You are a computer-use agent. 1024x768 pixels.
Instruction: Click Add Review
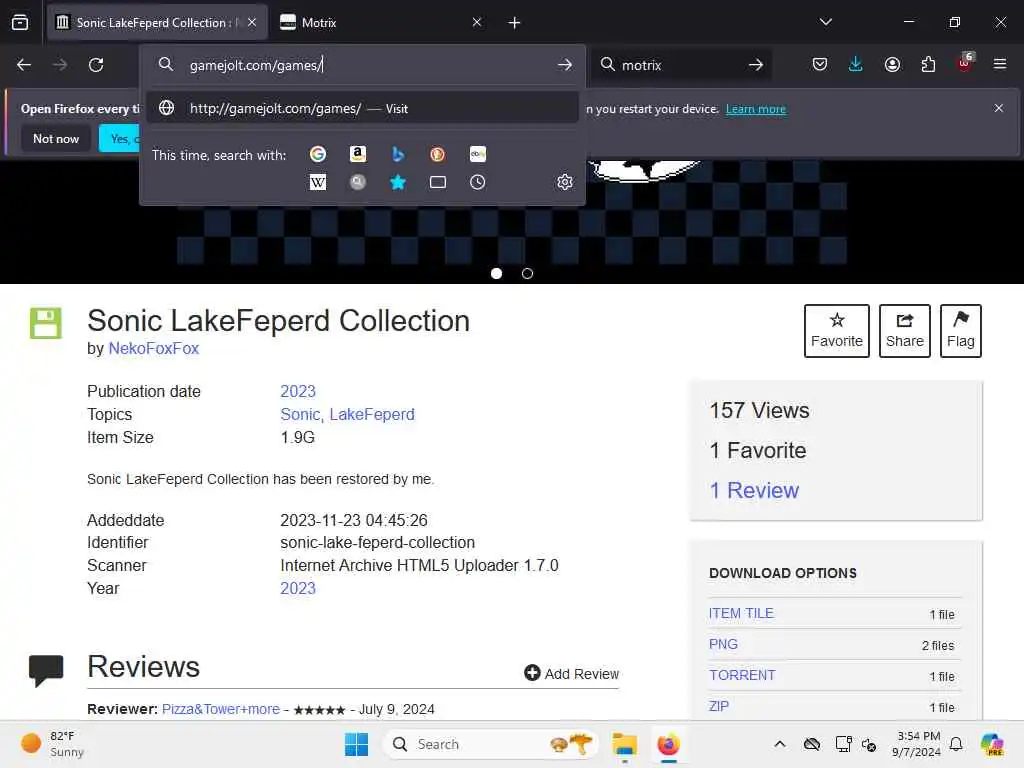571,673
